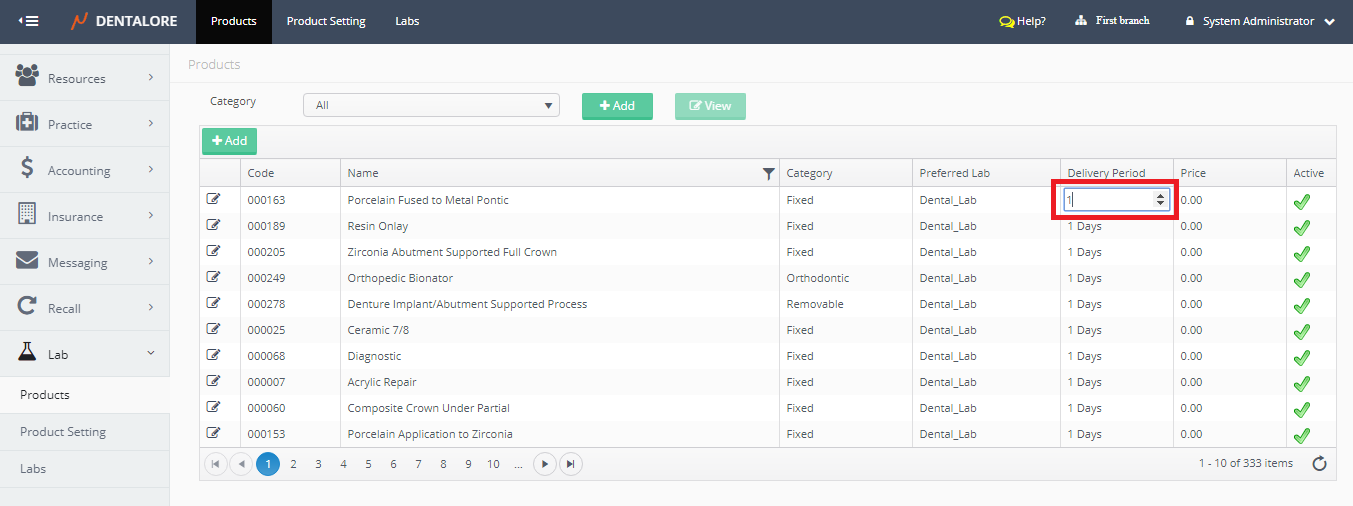This screenshot has width=1353, height=506.
Task: Open the Category dropdown showing All
Action: [x=431, y=105]
